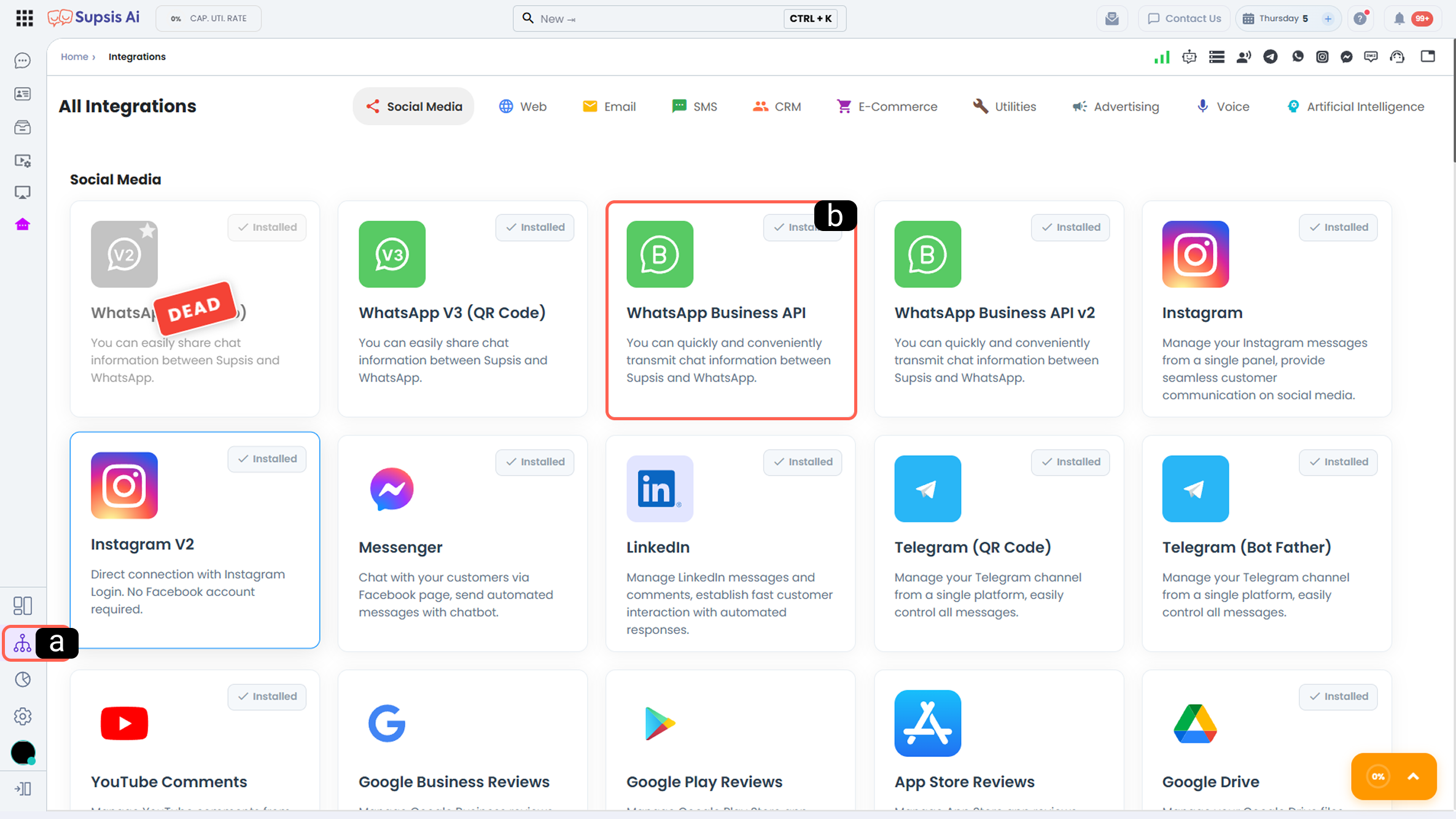This screenshot has height=819, width=1456.
Task: Open the live chat sidebar icon
Action: point(23,60)
